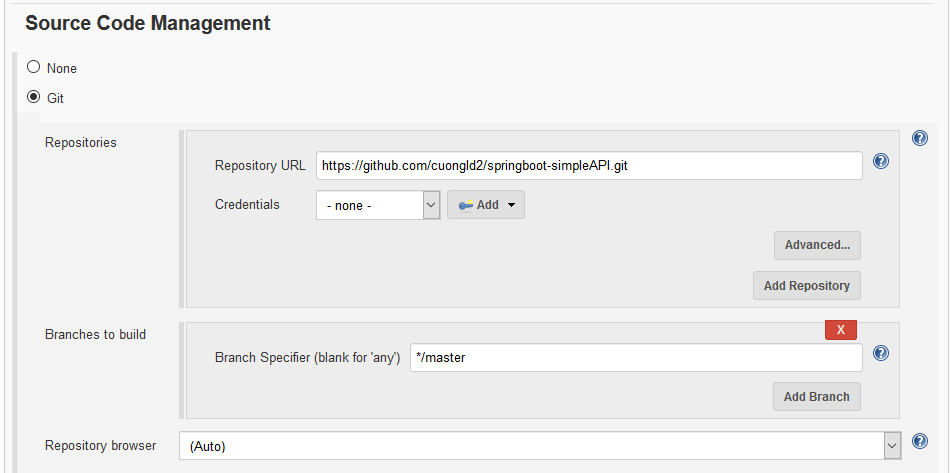Click help icon beside Repository URL field

881,161
